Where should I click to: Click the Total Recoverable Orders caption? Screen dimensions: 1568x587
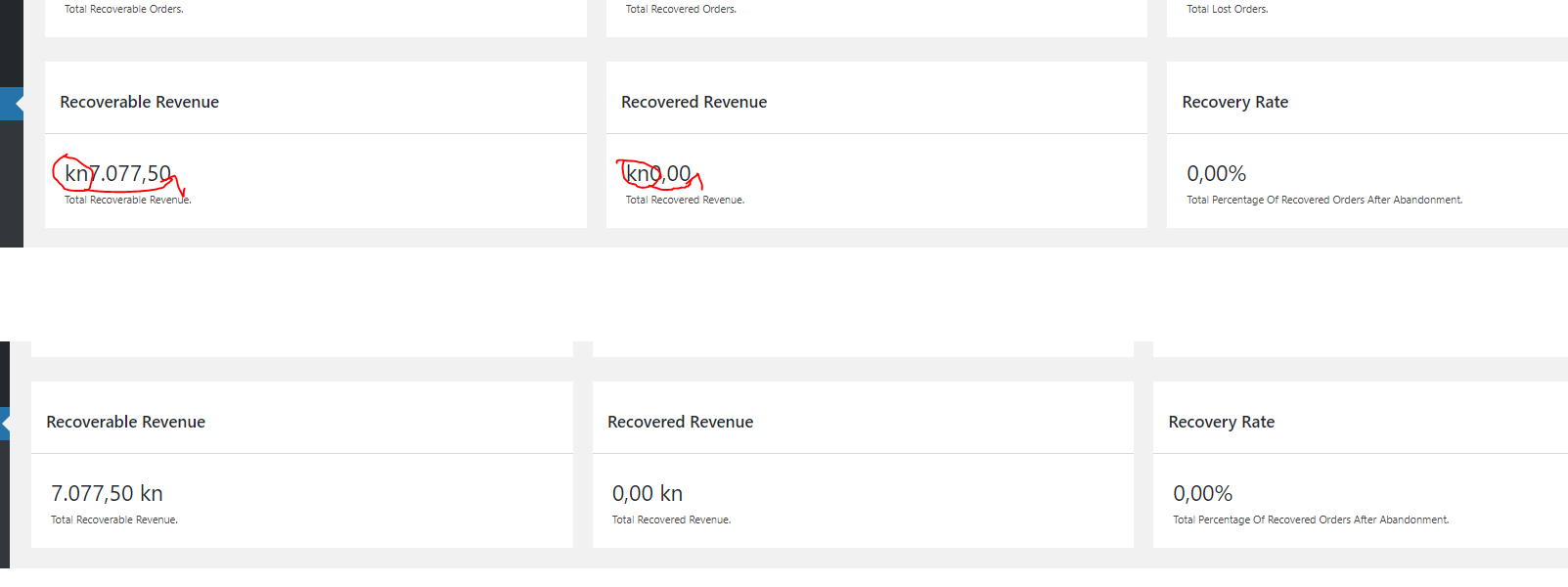(124, 9)
